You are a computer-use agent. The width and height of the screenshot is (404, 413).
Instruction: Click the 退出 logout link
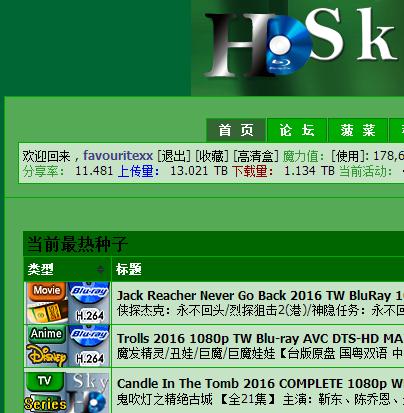click(174, 156)
